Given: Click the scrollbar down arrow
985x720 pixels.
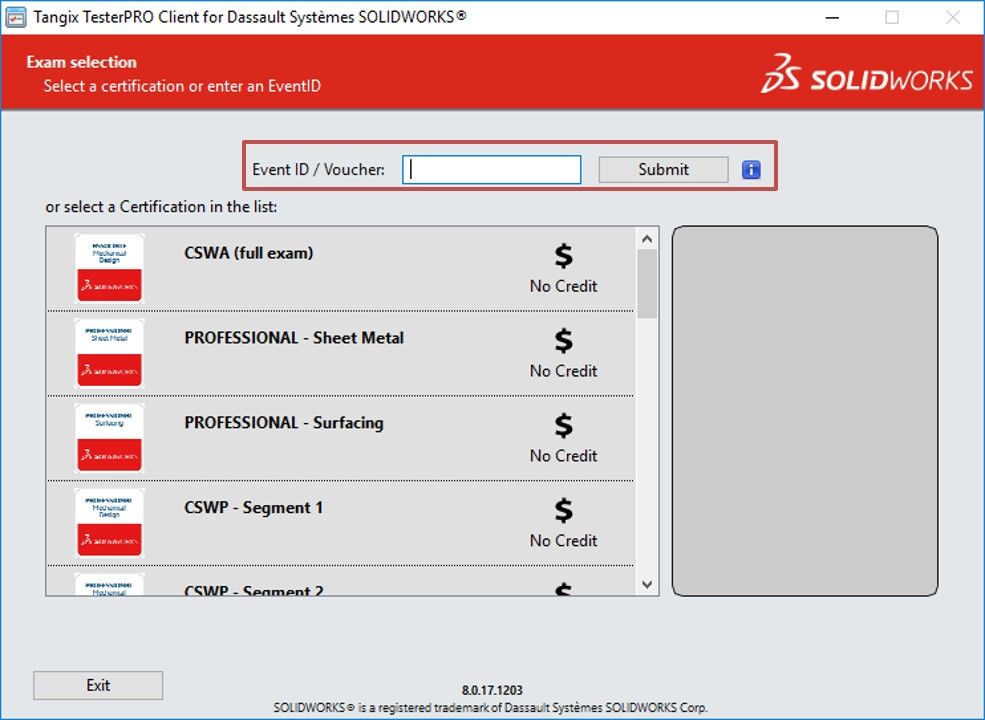Looking at the screenshot, I should pos(647,582).
